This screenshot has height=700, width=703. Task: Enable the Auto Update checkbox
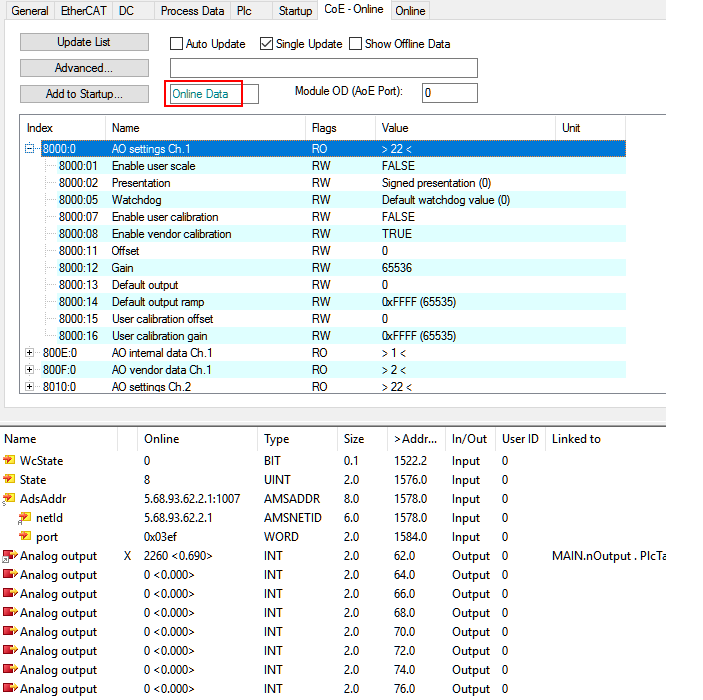point(177,43)
